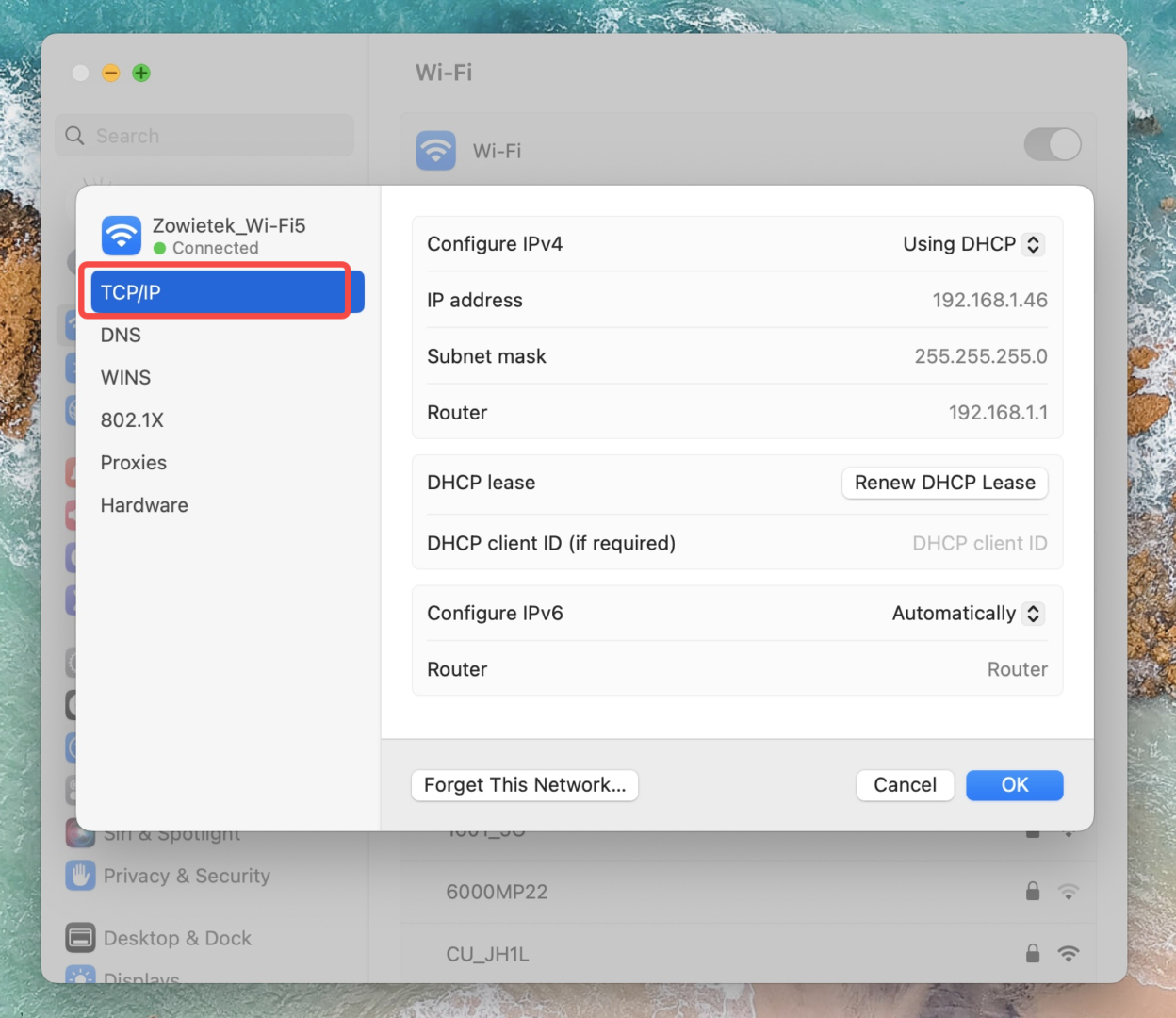The image size is (1176, 1018).
Task: Open the Configure IPv6 dropdown
Action: pos(968,614)
